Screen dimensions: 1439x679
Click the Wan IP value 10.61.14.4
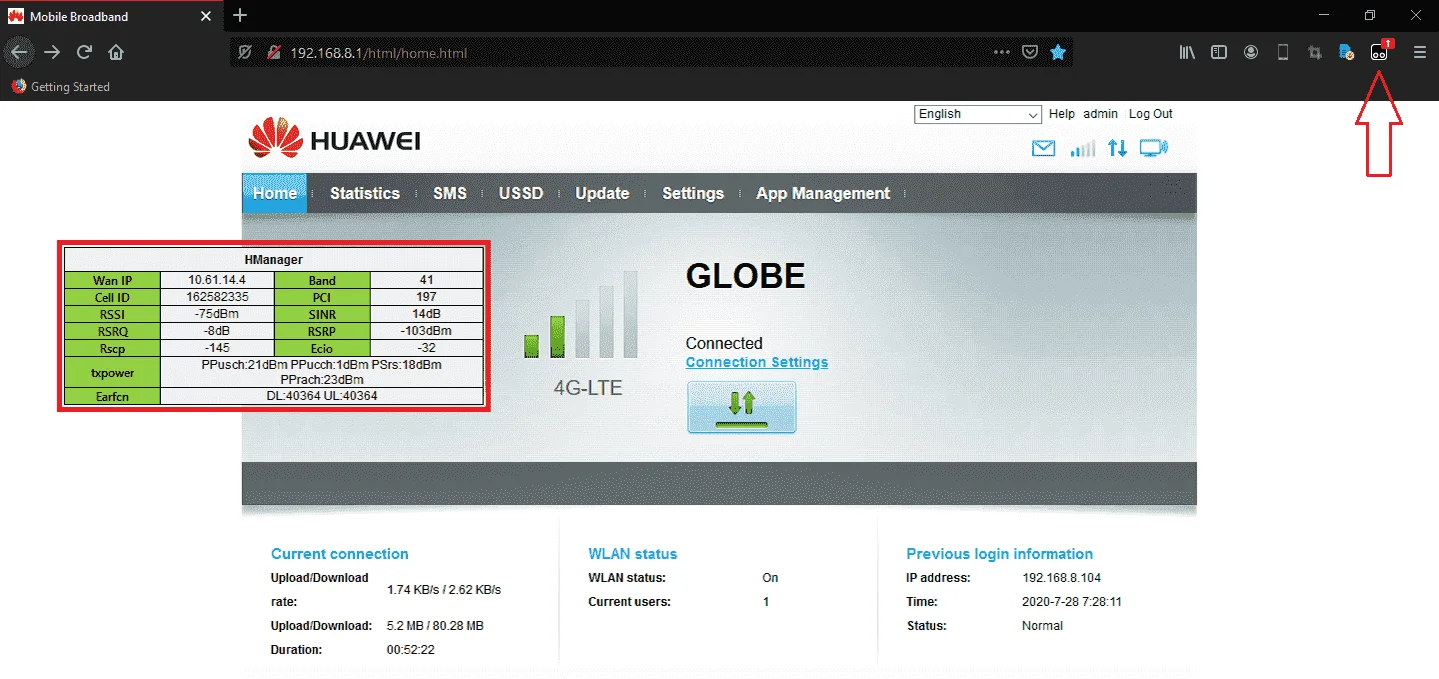point(217,280)
